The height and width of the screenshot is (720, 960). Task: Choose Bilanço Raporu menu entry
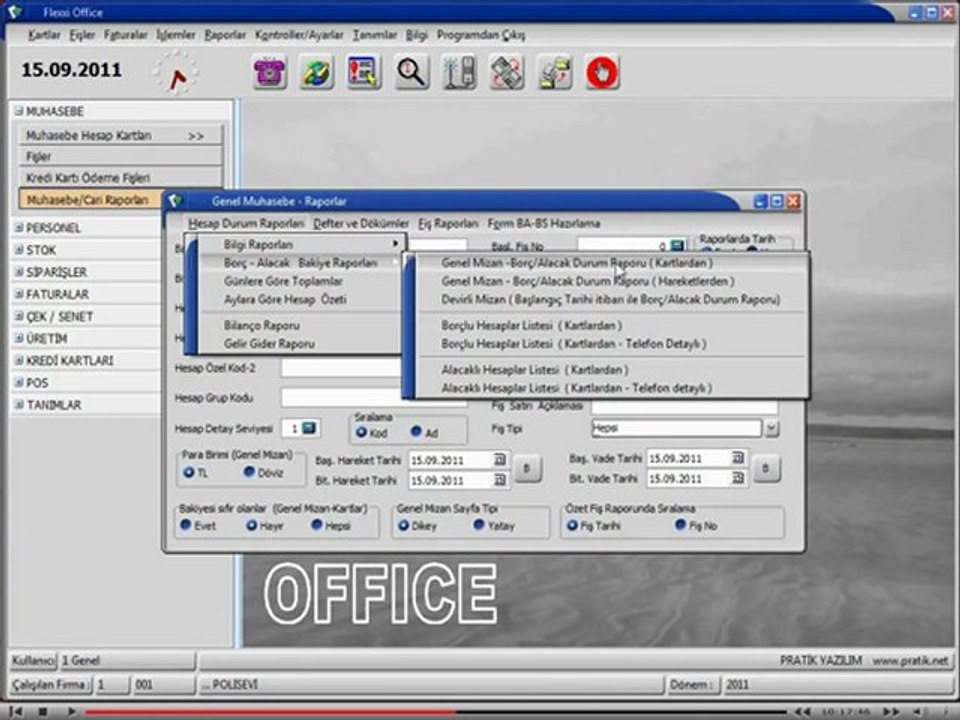[261, 325]
